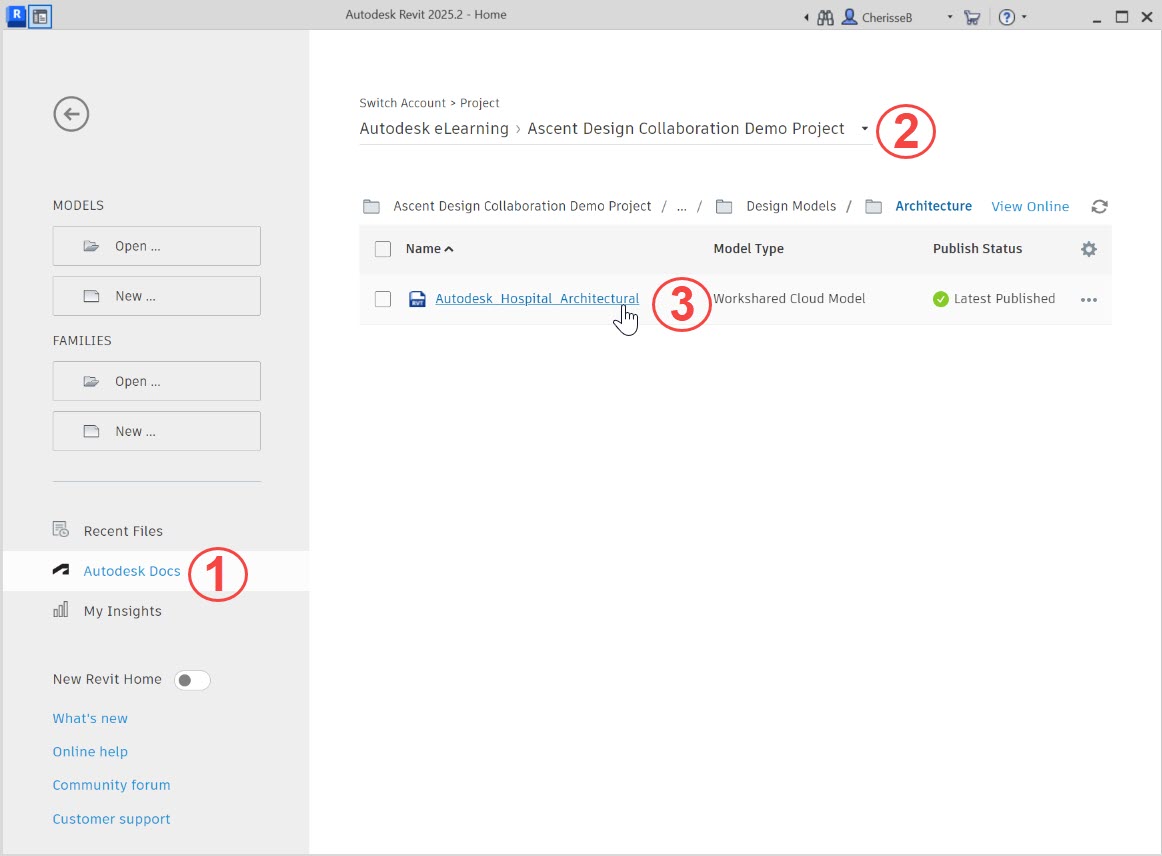Click the CherisseB user account icon
The image size is (1162, 856).
click(850, 16)
